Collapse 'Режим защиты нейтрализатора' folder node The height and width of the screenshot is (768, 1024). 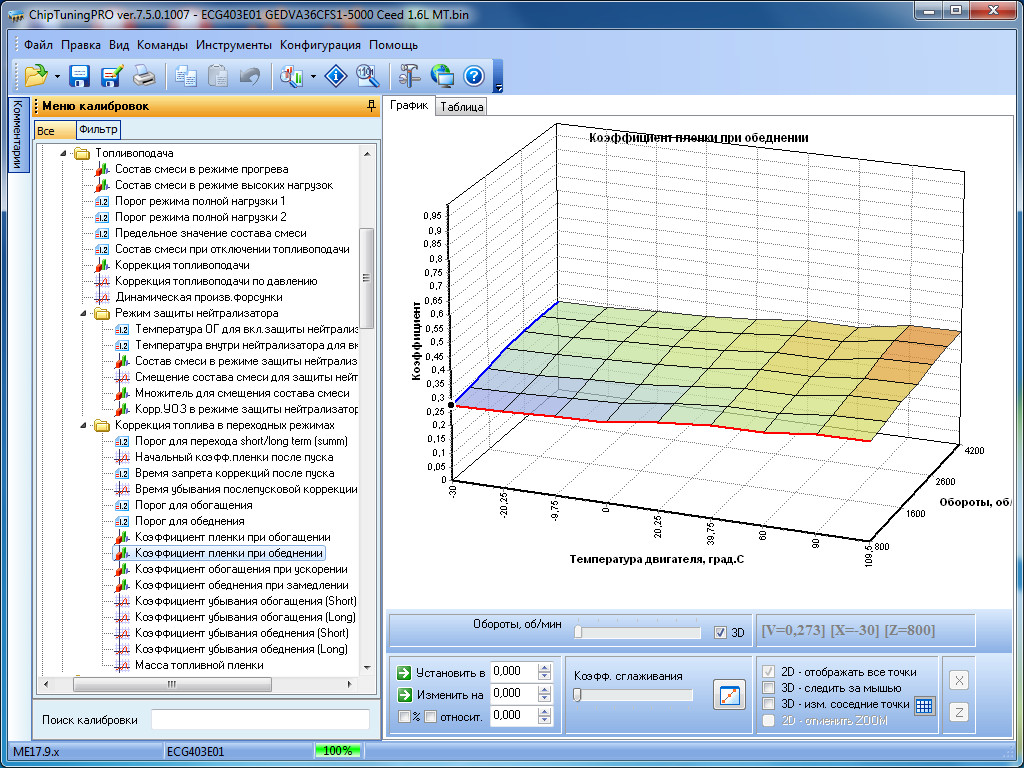[81, 313]
